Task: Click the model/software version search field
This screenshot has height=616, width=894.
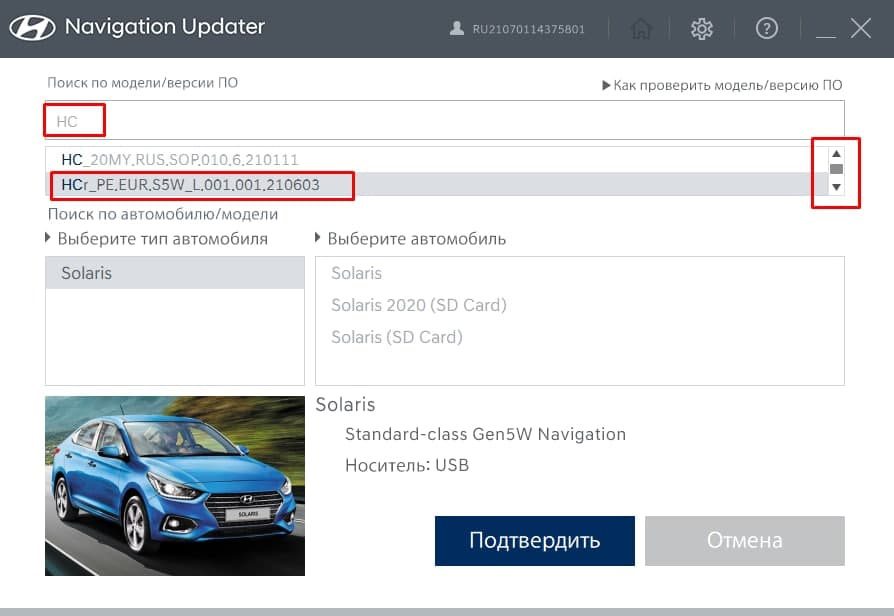Action: pos(445,120)
